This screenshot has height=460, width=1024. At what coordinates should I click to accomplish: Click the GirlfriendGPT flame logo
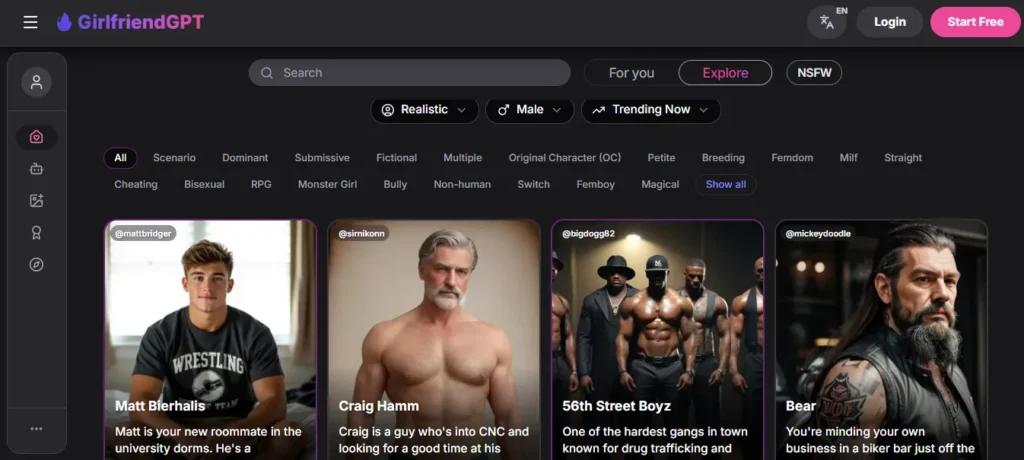point(64,22)
